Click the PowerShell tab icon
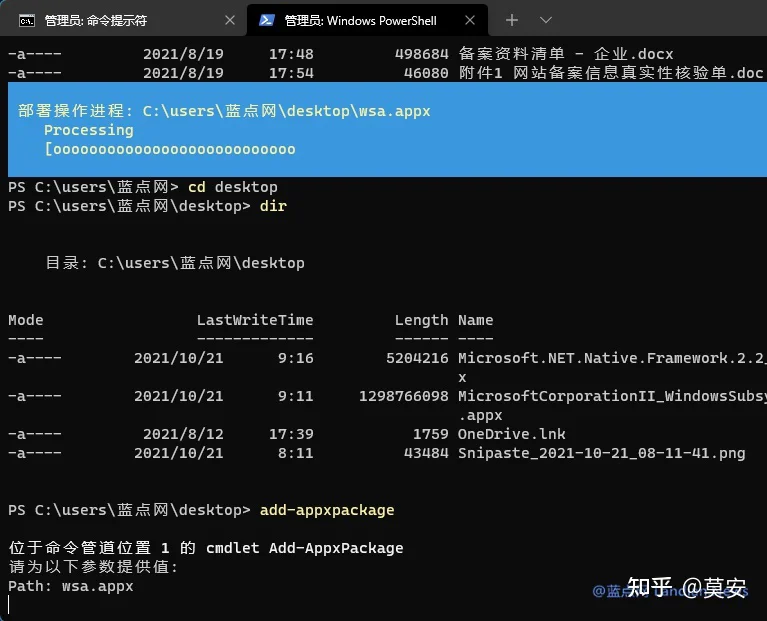 tap(267, 21)
